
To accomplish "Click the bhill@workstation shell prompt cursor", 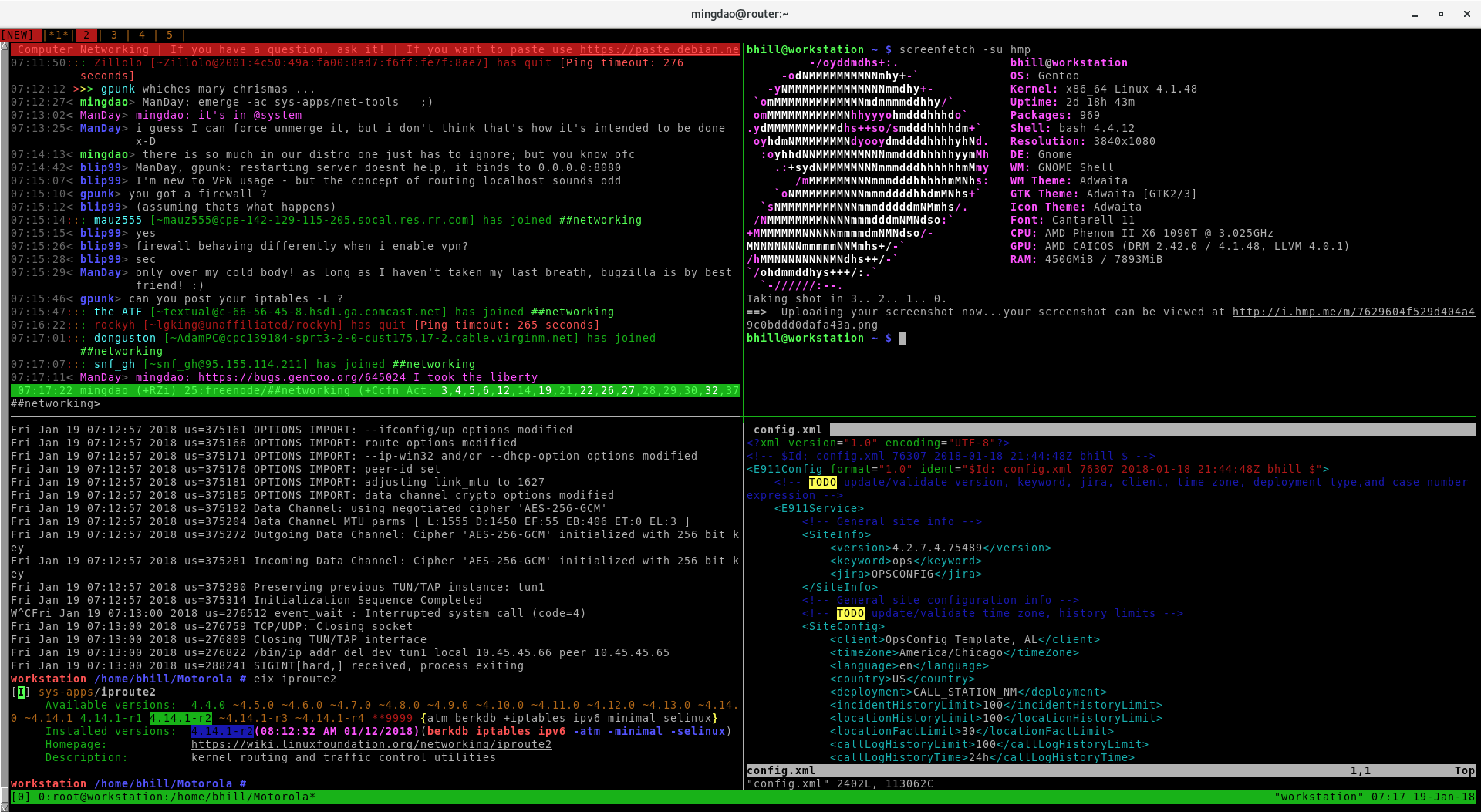I will coord(903,338).
